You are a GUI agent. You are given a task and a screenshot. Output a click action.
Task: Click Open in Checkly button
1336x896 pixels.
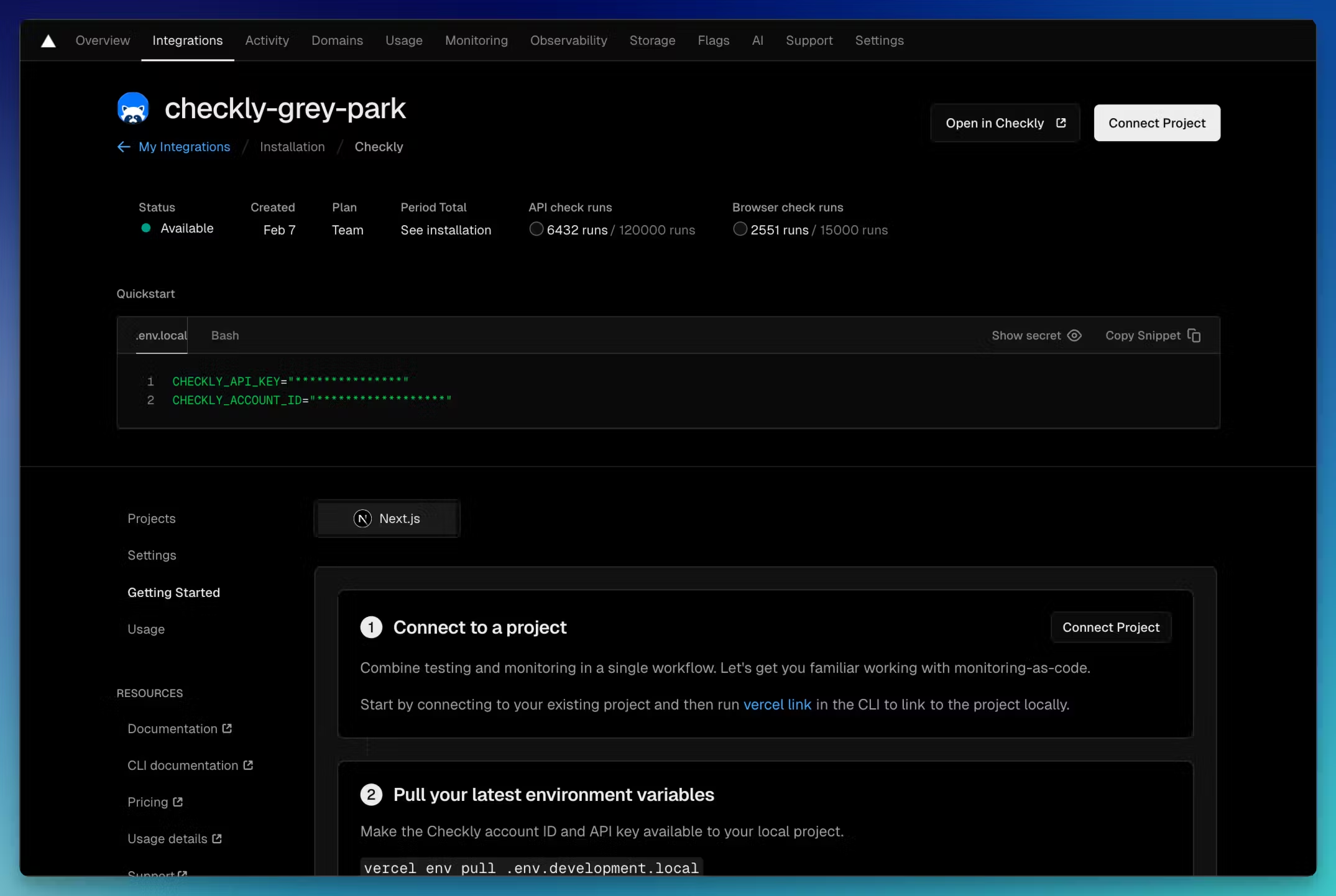coord(1005,123)
